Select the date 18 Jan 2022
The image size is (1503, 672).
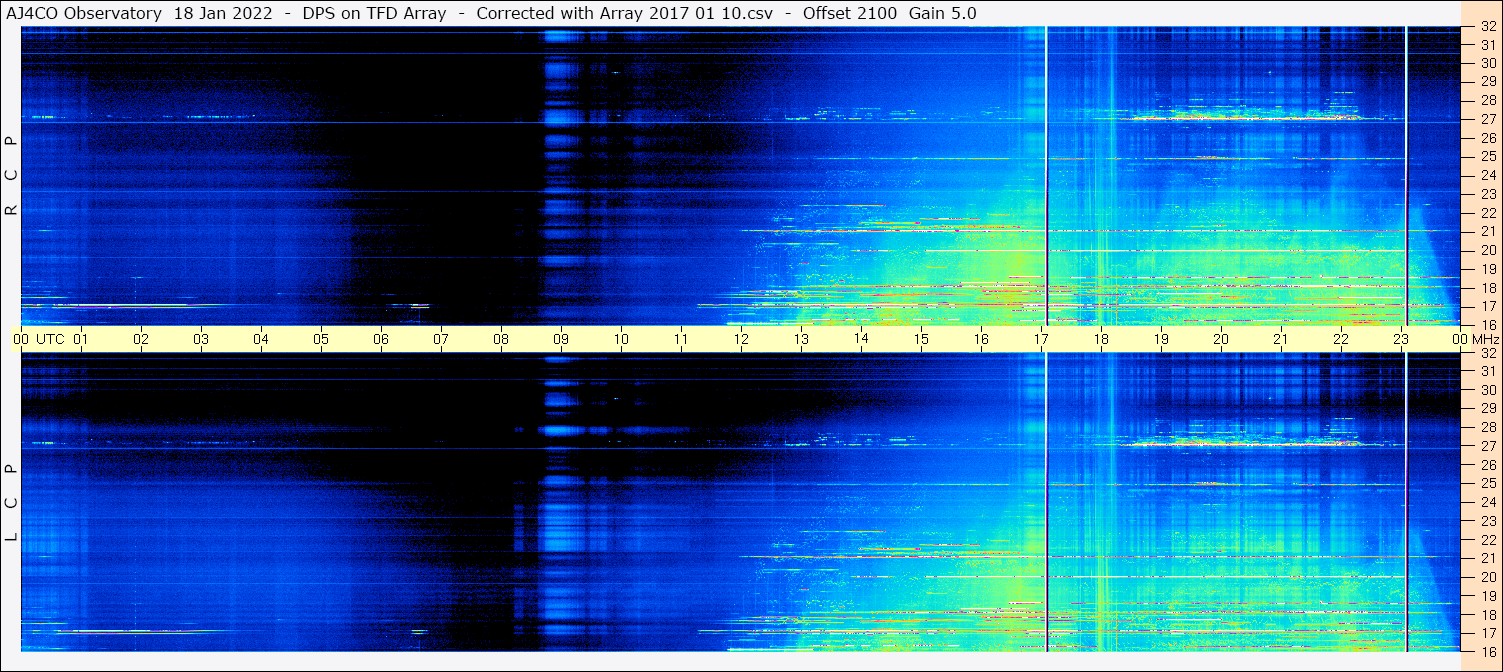221,13
